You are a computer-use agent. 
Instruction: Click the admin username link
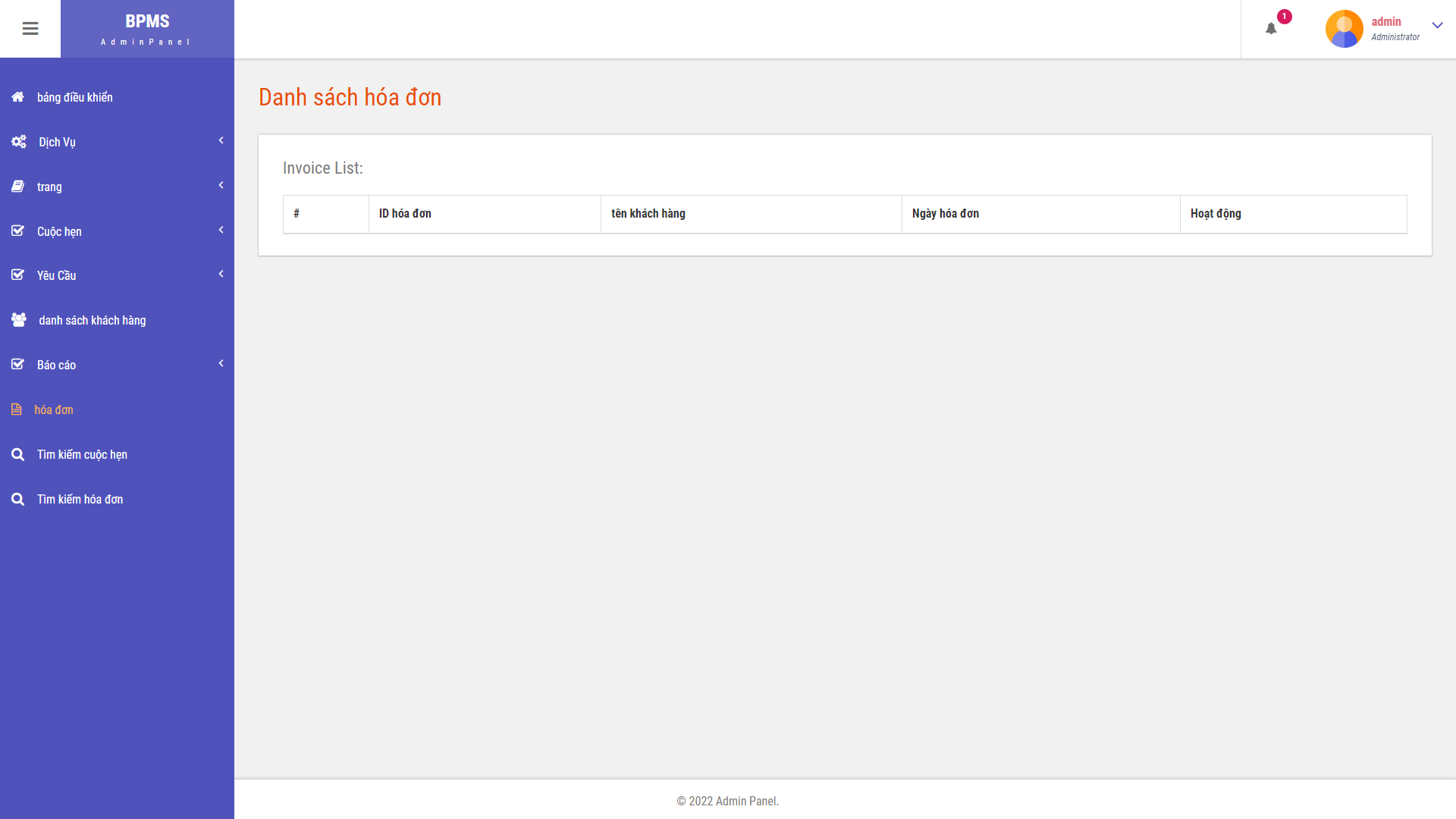pos(1386,22)
